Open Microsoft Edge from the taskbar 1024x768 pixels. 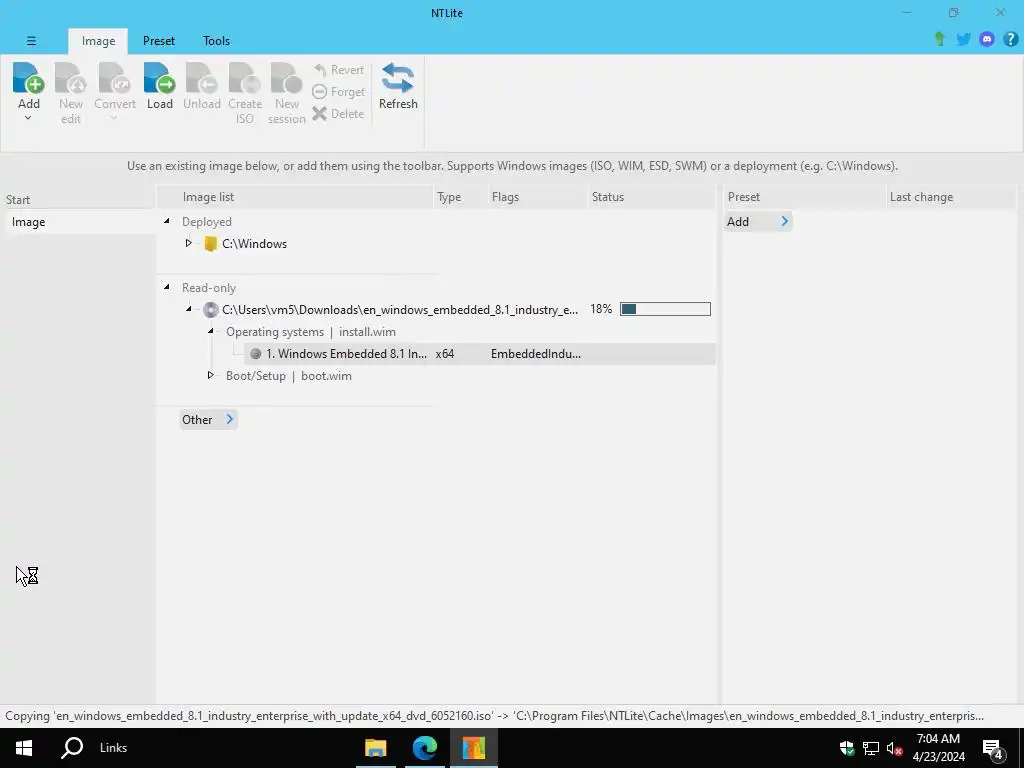(x=424, y=748)
